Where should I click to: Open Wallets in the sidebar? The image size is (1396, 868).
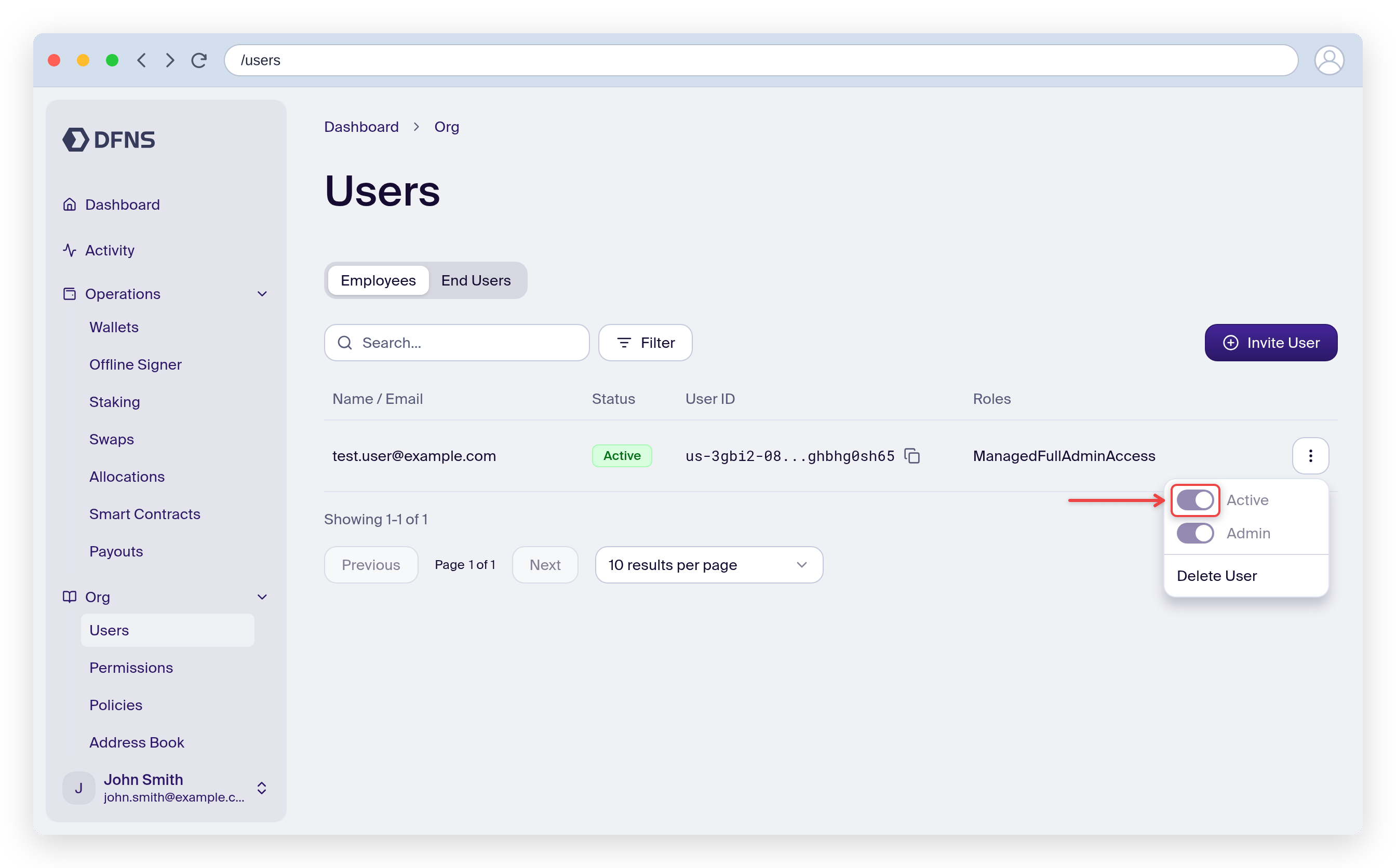114,327
